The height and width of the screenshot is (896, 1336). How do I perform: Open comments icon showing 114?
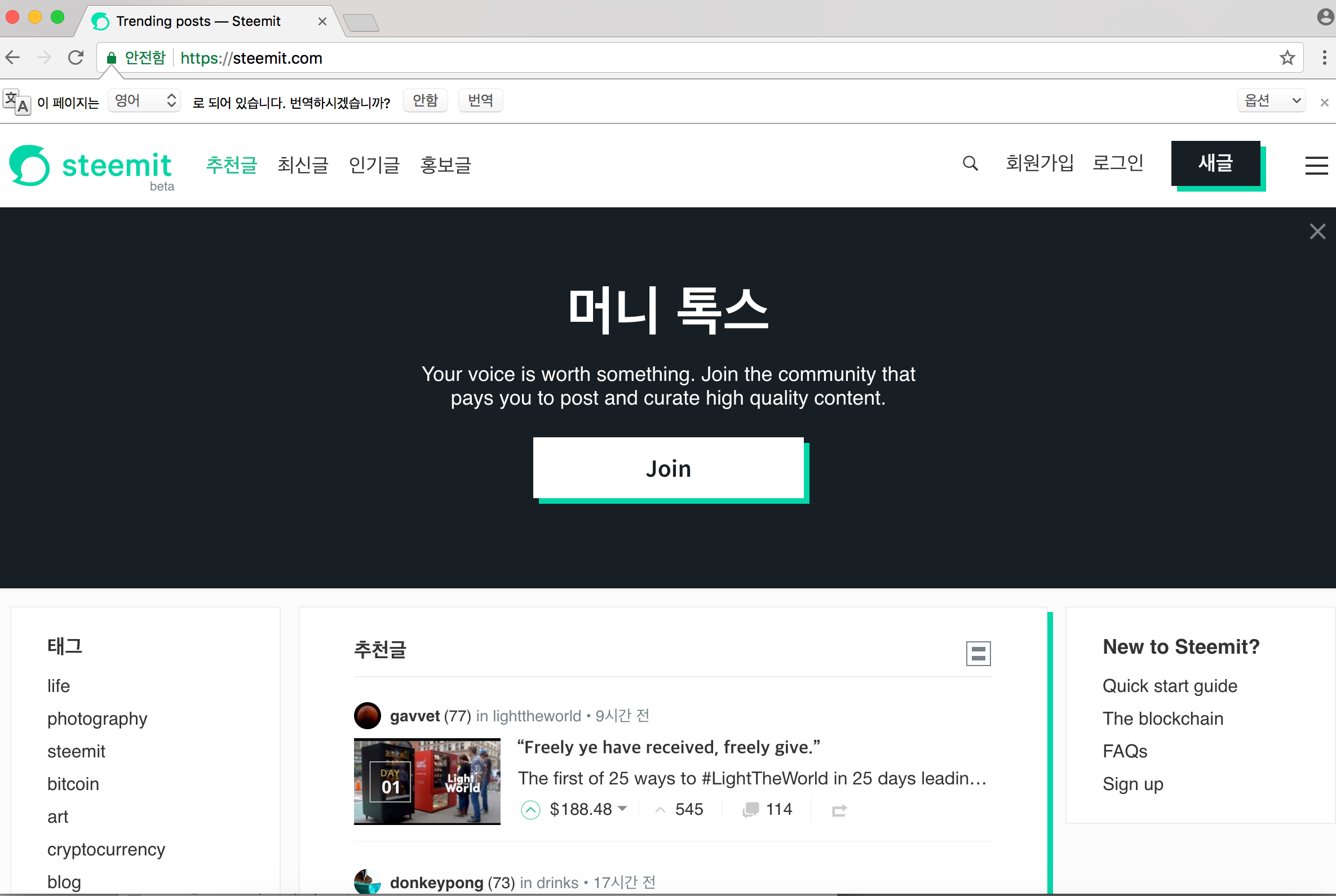point(766,810)
